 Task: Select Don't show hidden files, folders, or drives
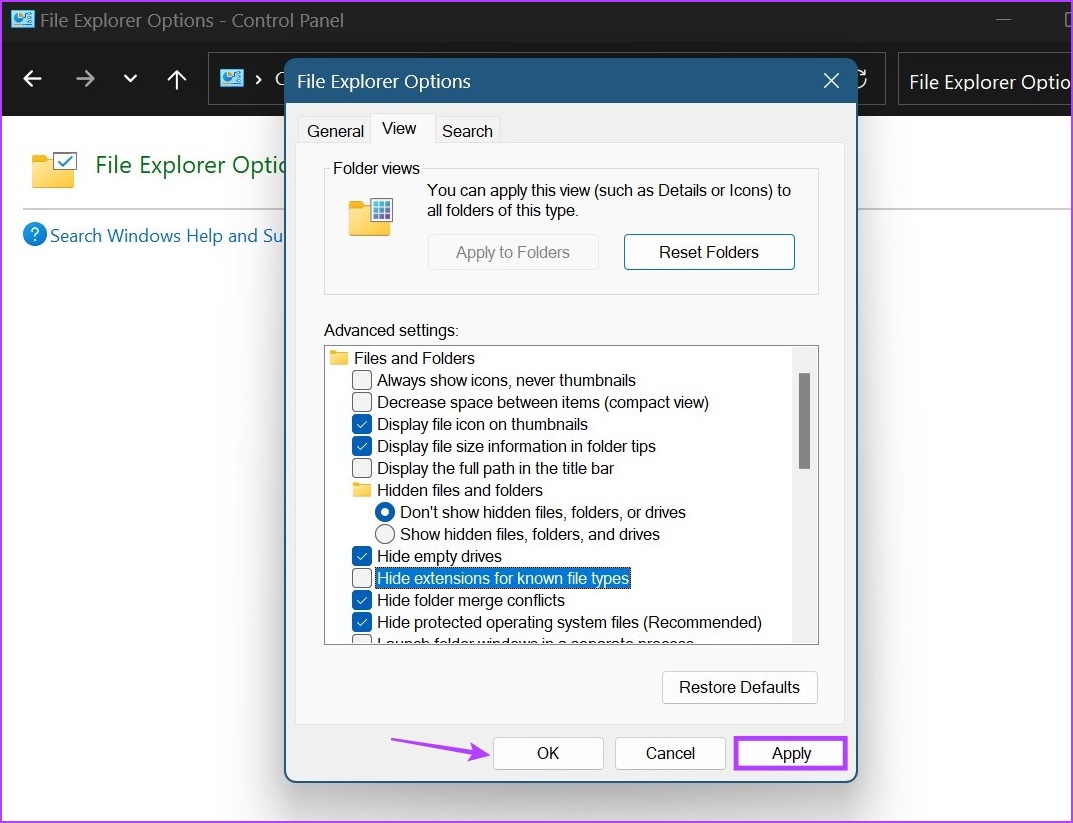tap(385, 512)
